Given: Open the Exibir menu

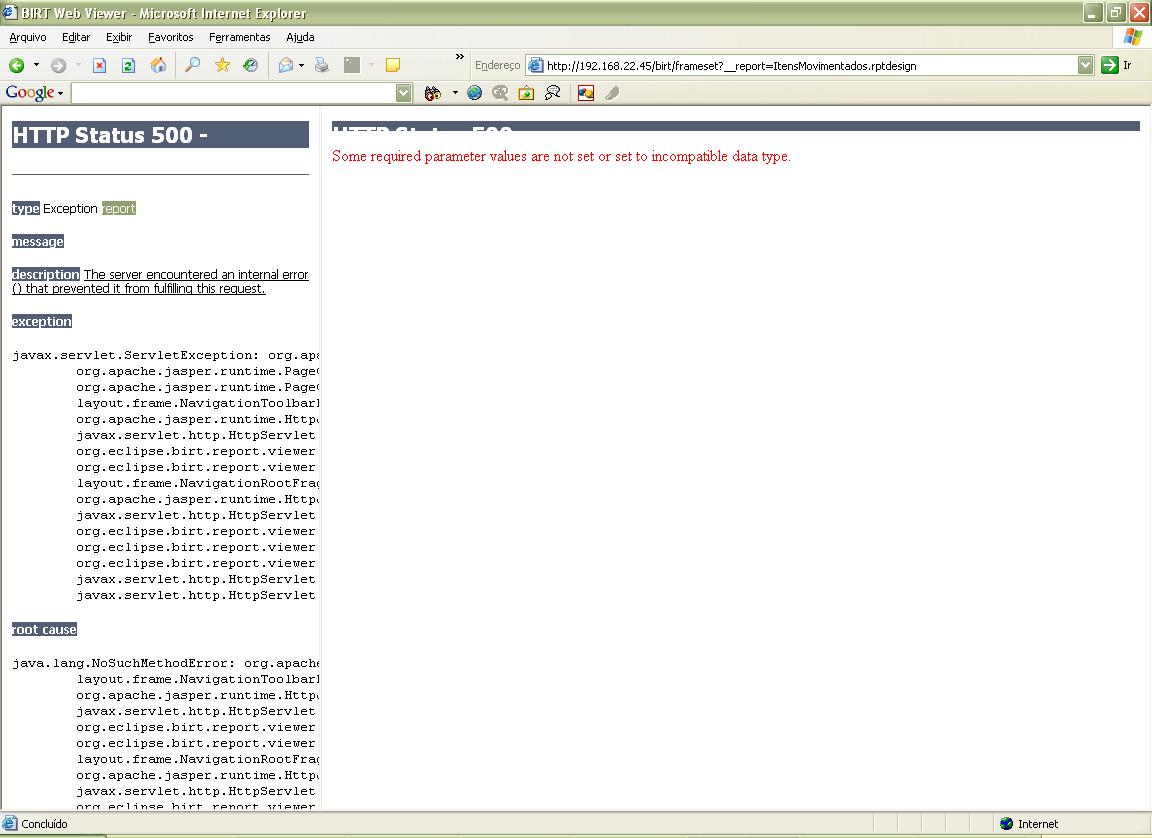Looking at the screenshot, I should pos(118,37).
